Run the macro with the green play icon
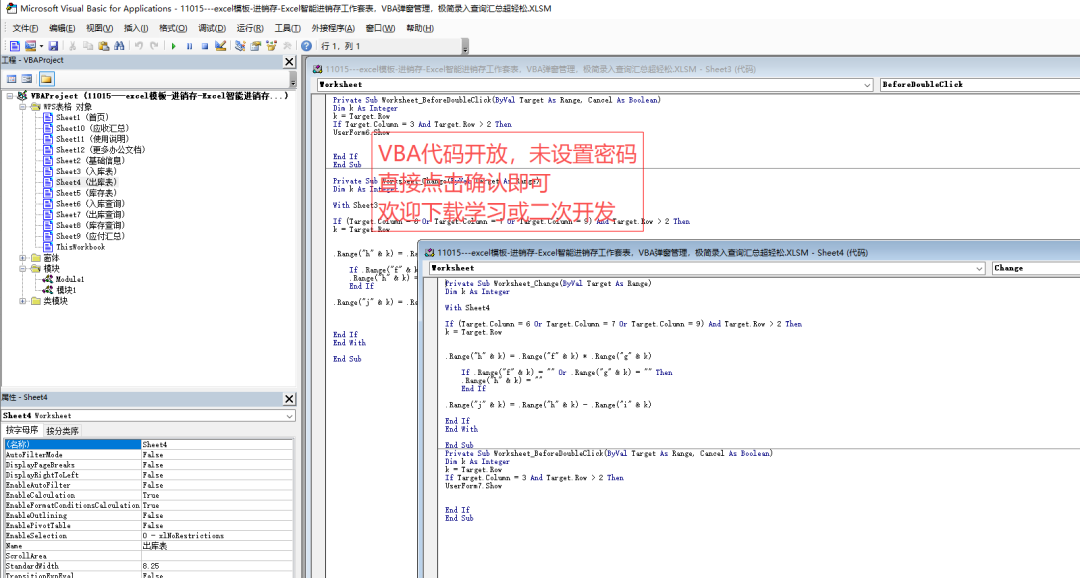 (174, 46)
